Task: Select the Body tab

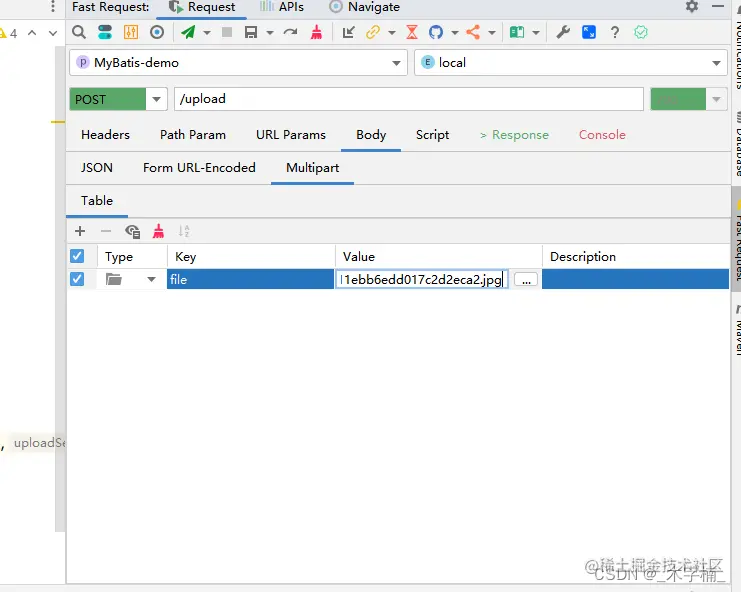Action: [371, 135]
